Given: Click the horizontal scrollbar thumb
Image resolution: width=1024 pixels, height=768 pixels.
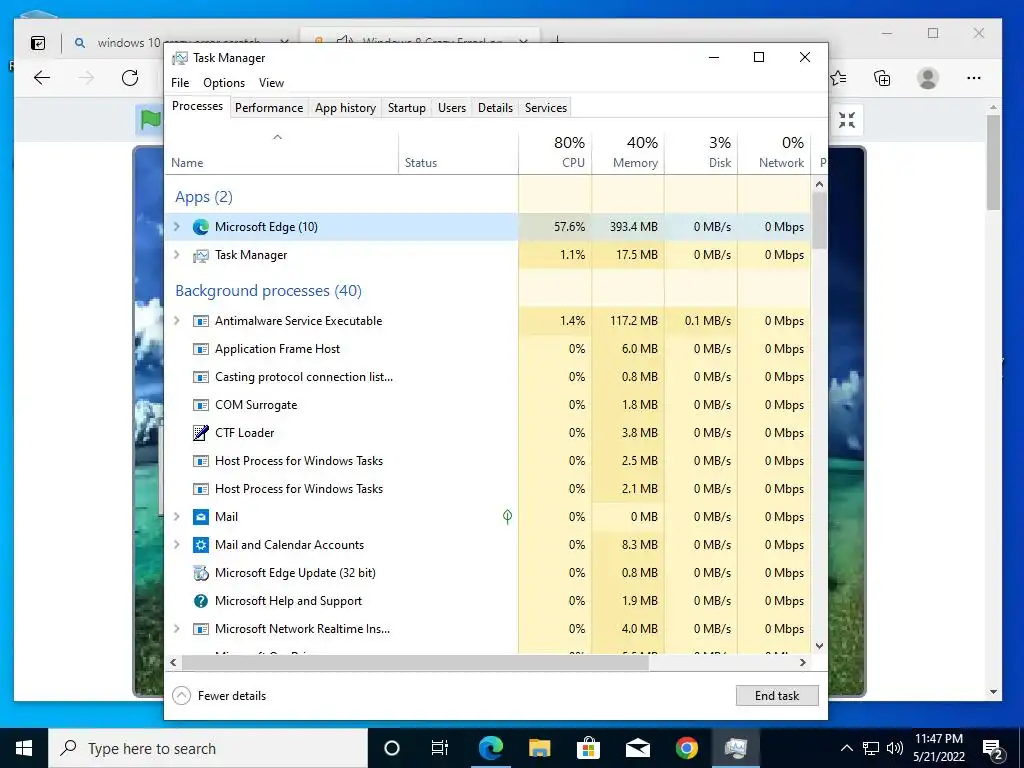Looking at the screenshot, I should point(415,662).
